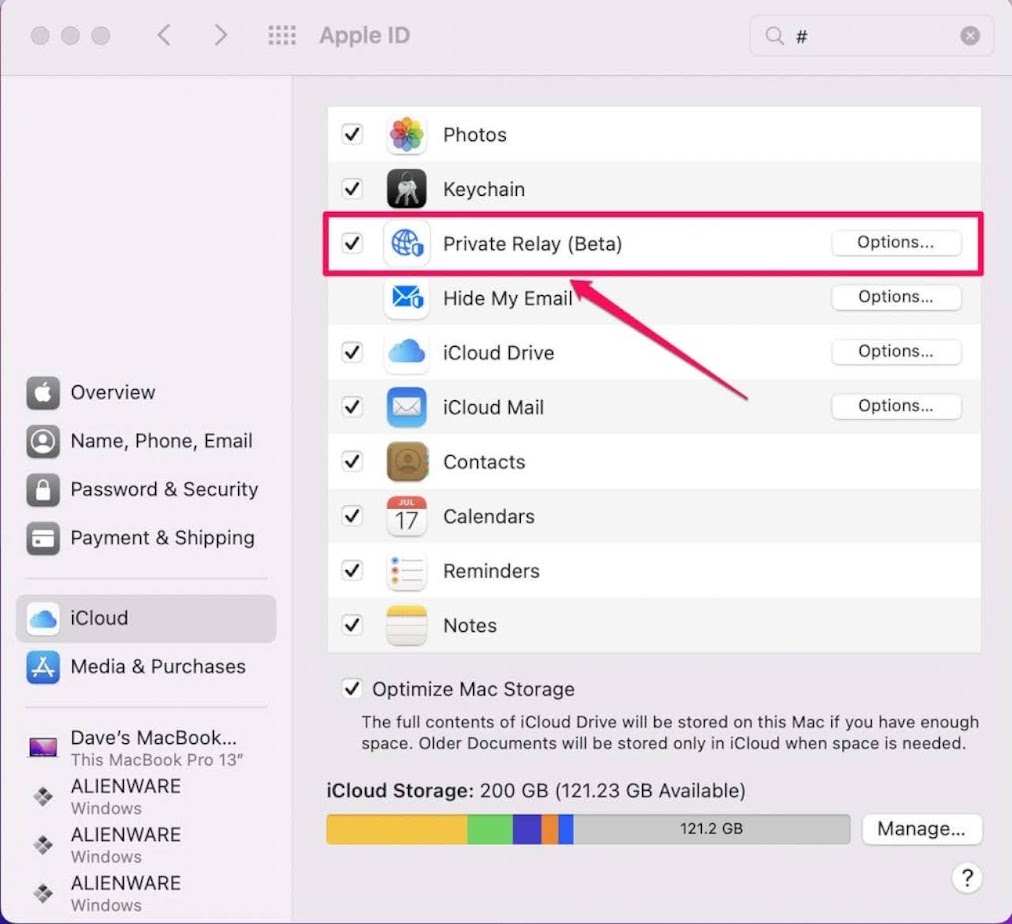Toggle the Reminders checkbox
This screenshot has width=1012, height=924.
pyautogui.click(x=352, y=570)
